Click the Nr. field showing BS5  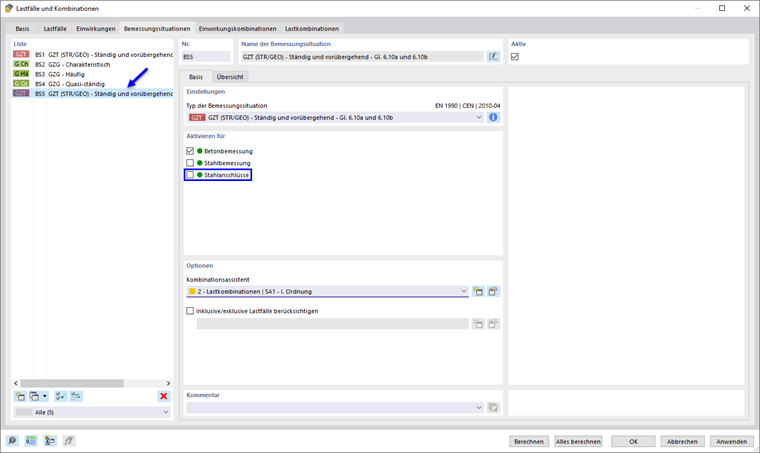206,57
